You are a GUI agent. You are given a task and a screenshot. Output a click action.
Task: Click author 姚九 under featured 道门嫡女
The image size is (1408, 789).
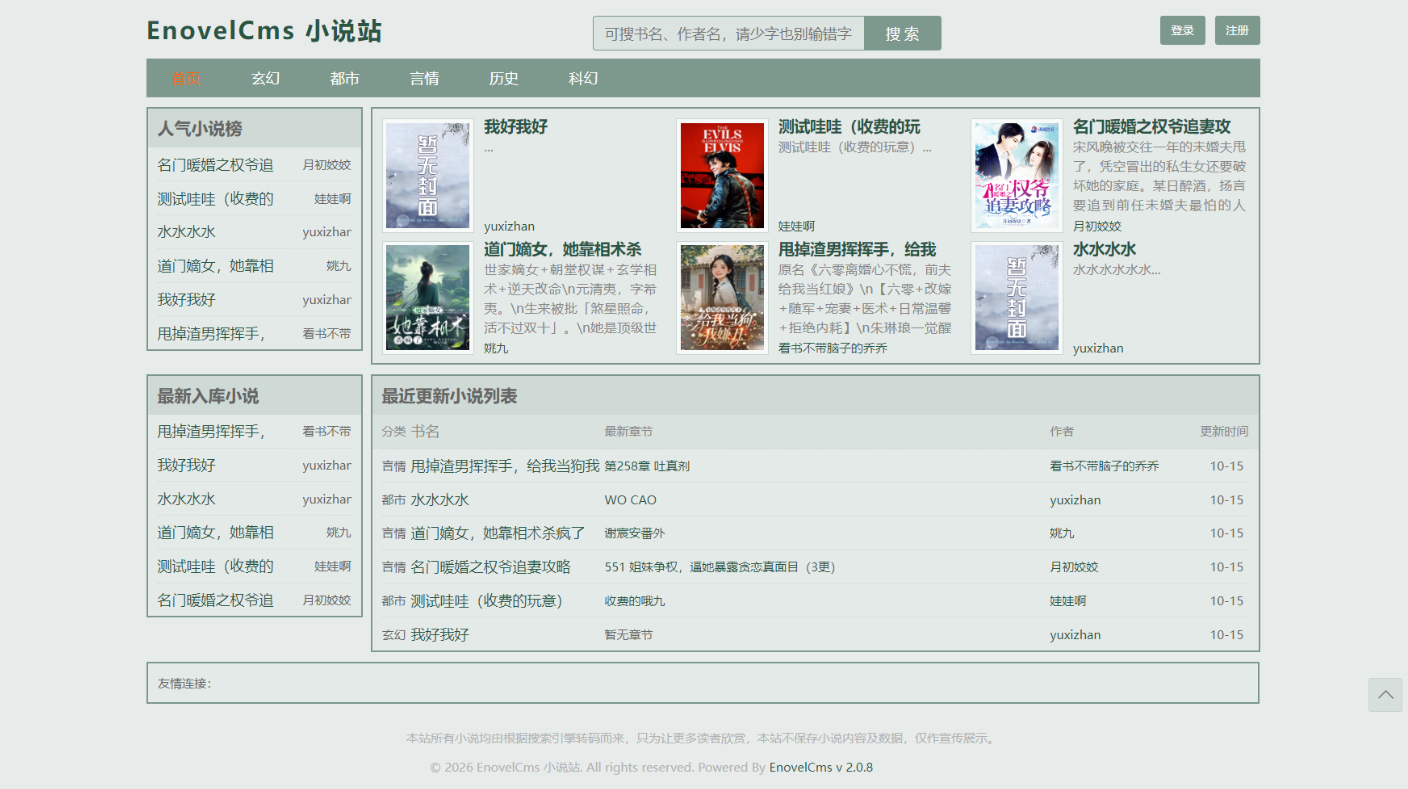click(x=496, y=348)
